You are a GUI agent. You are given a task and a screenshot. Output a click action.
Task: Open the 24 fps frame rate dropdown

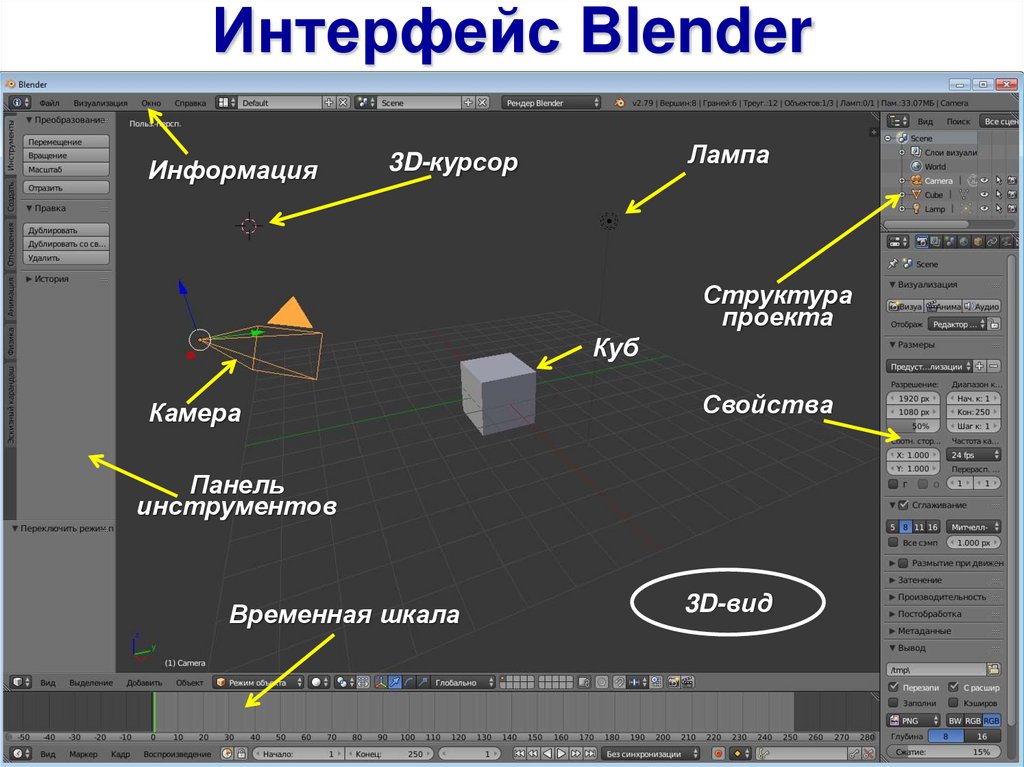point(974,455)
